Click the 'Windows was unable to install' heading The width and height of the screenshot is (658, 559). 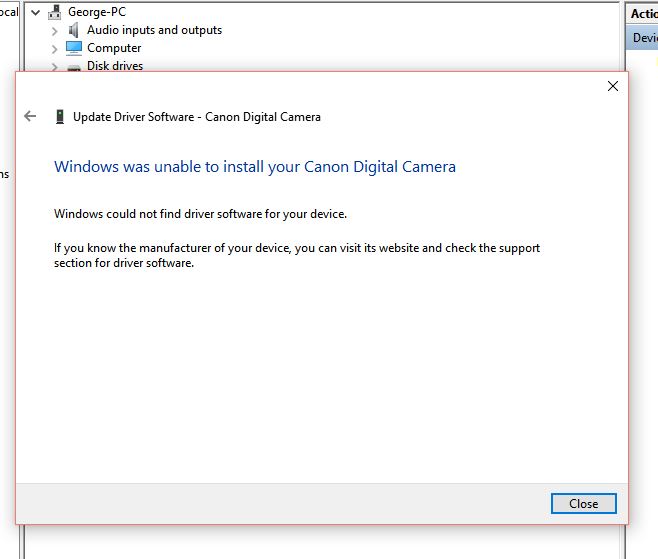(x=255, y=167)
